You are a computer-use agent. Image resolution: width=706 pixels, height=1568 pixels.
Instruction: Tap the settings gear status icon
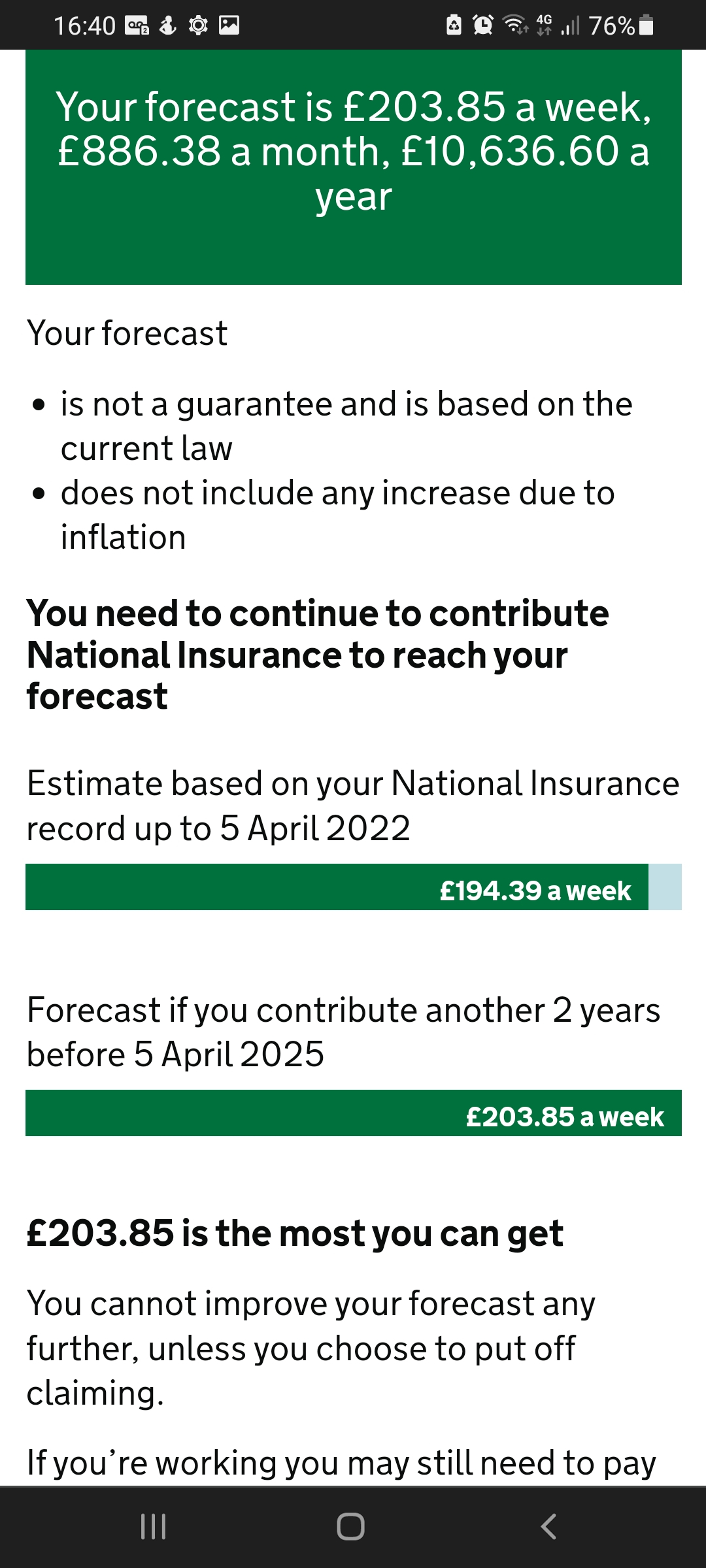coord(197,25)
